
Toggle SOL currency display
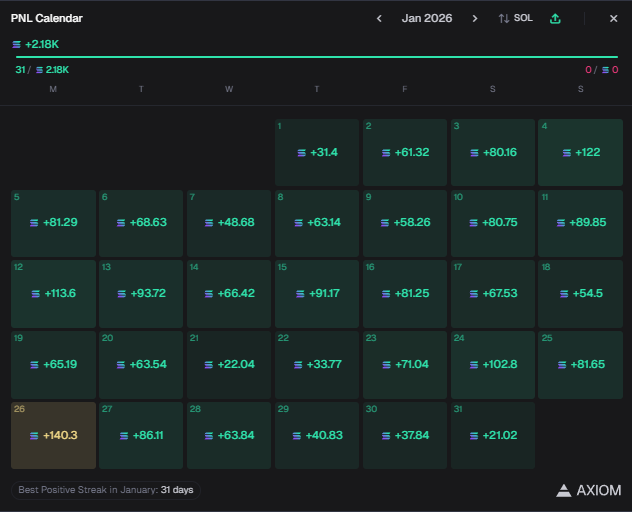(x=516, y=18)
